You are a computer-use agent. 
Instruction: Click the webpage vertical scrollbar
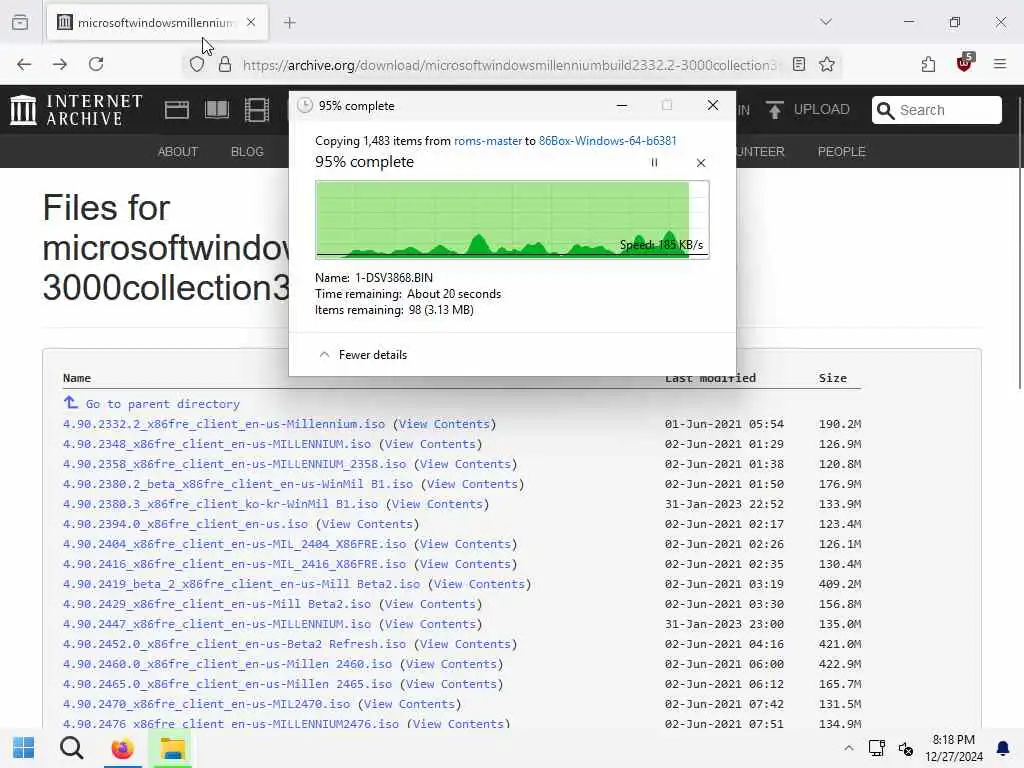(1020, 242)
